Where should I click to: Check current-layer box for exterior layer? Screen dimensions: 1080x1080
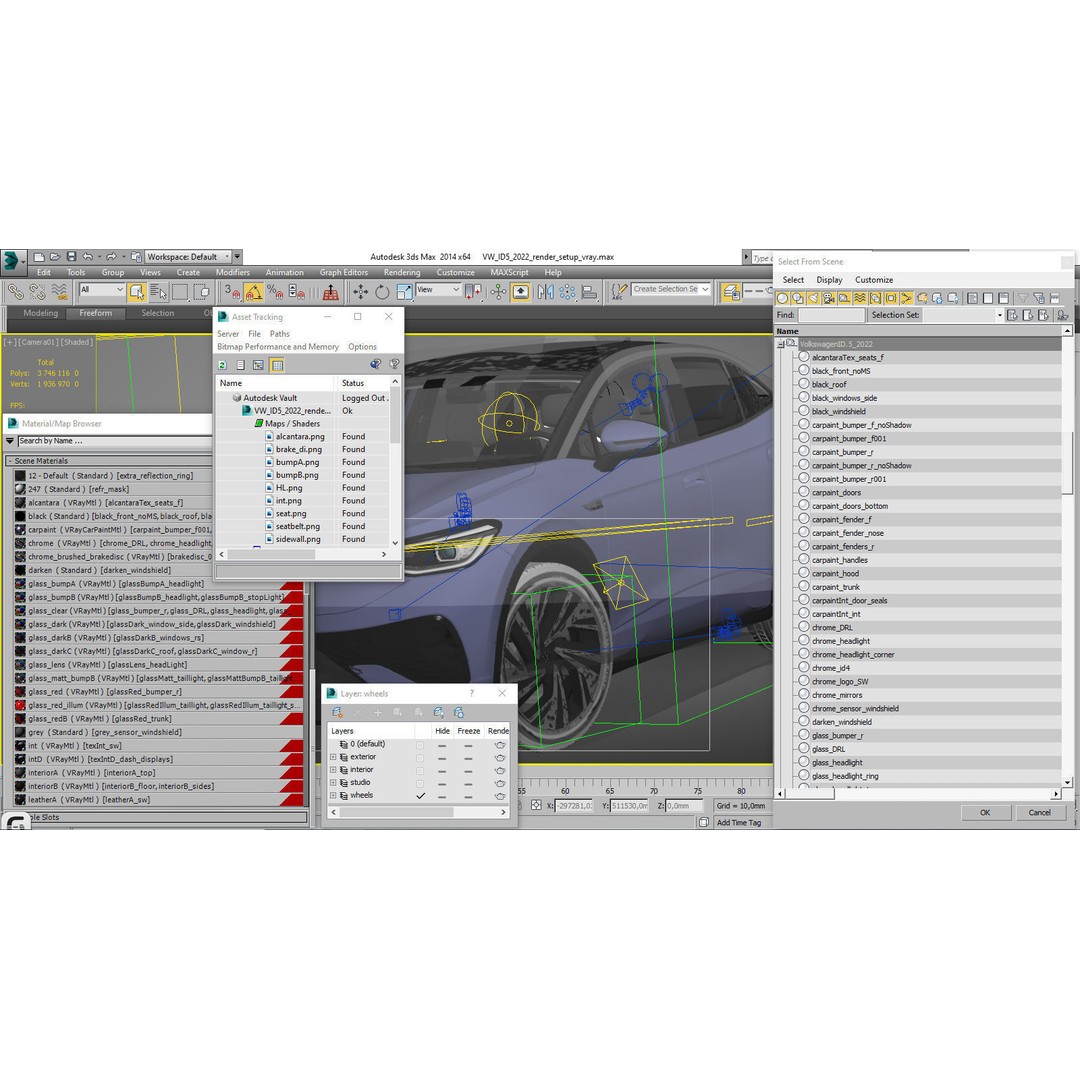coord(420,757)
